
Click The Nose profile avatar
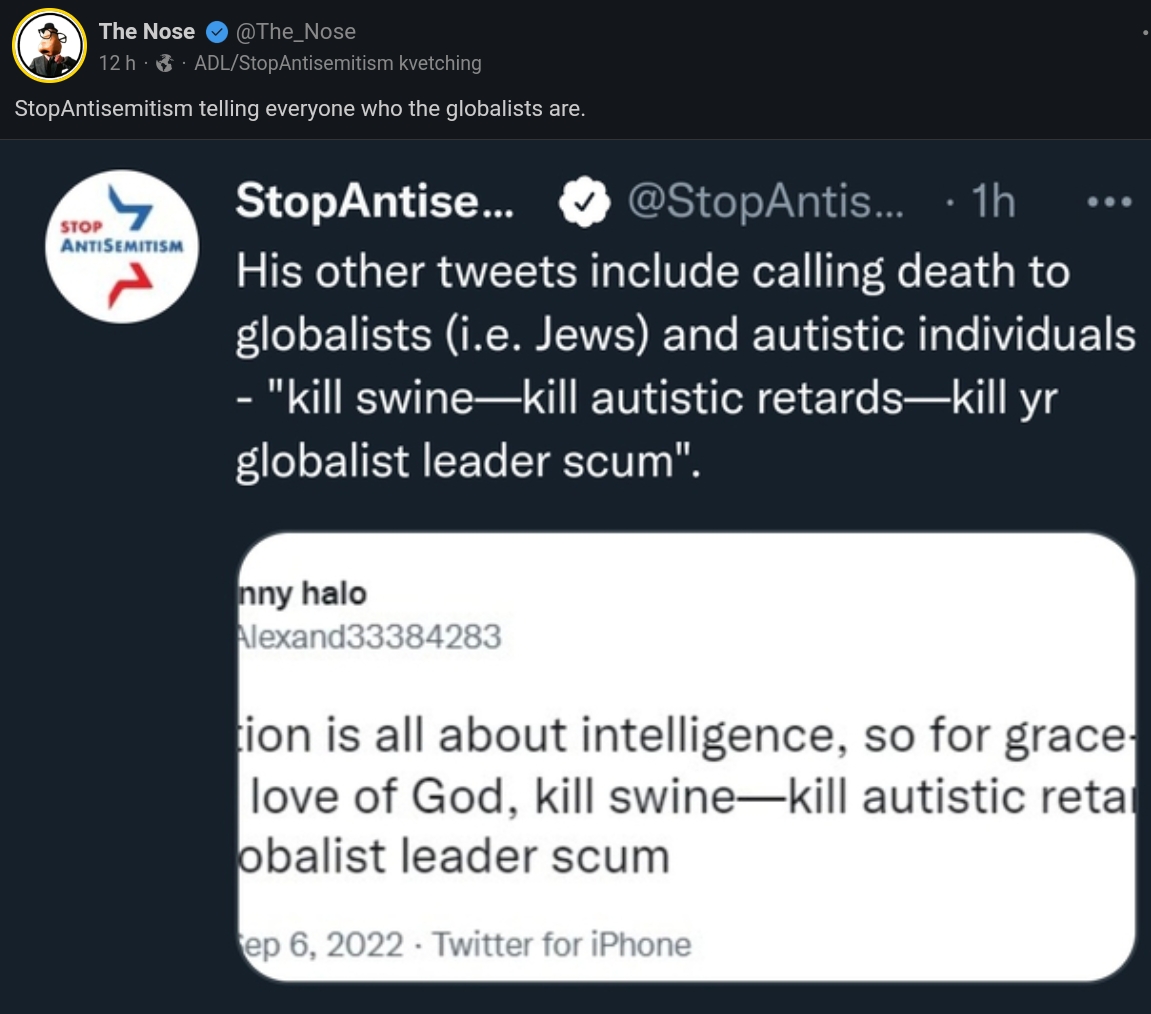[48, 46]
